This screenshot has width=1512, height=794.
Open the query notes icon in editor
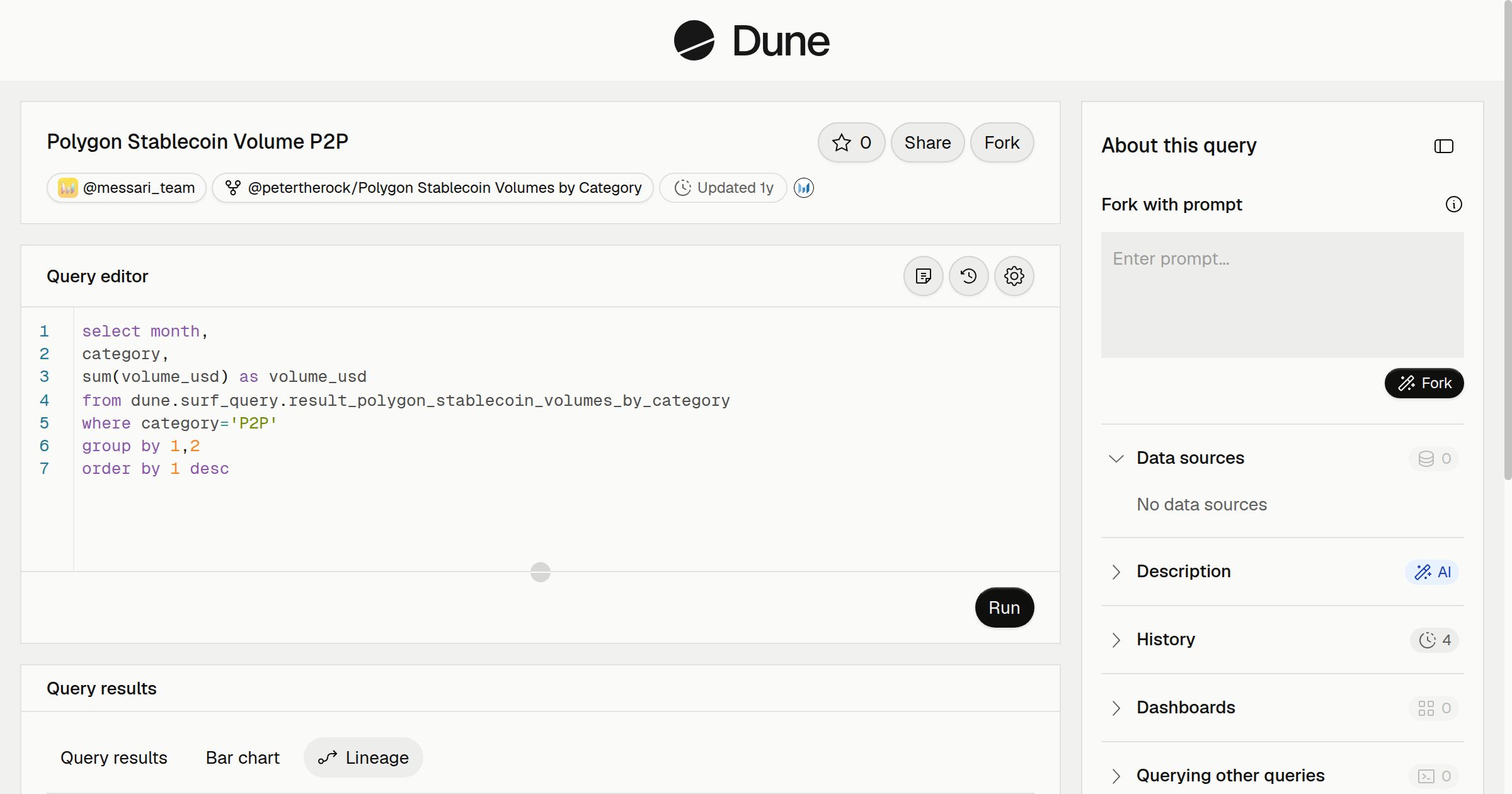click(x=923, y=276)
